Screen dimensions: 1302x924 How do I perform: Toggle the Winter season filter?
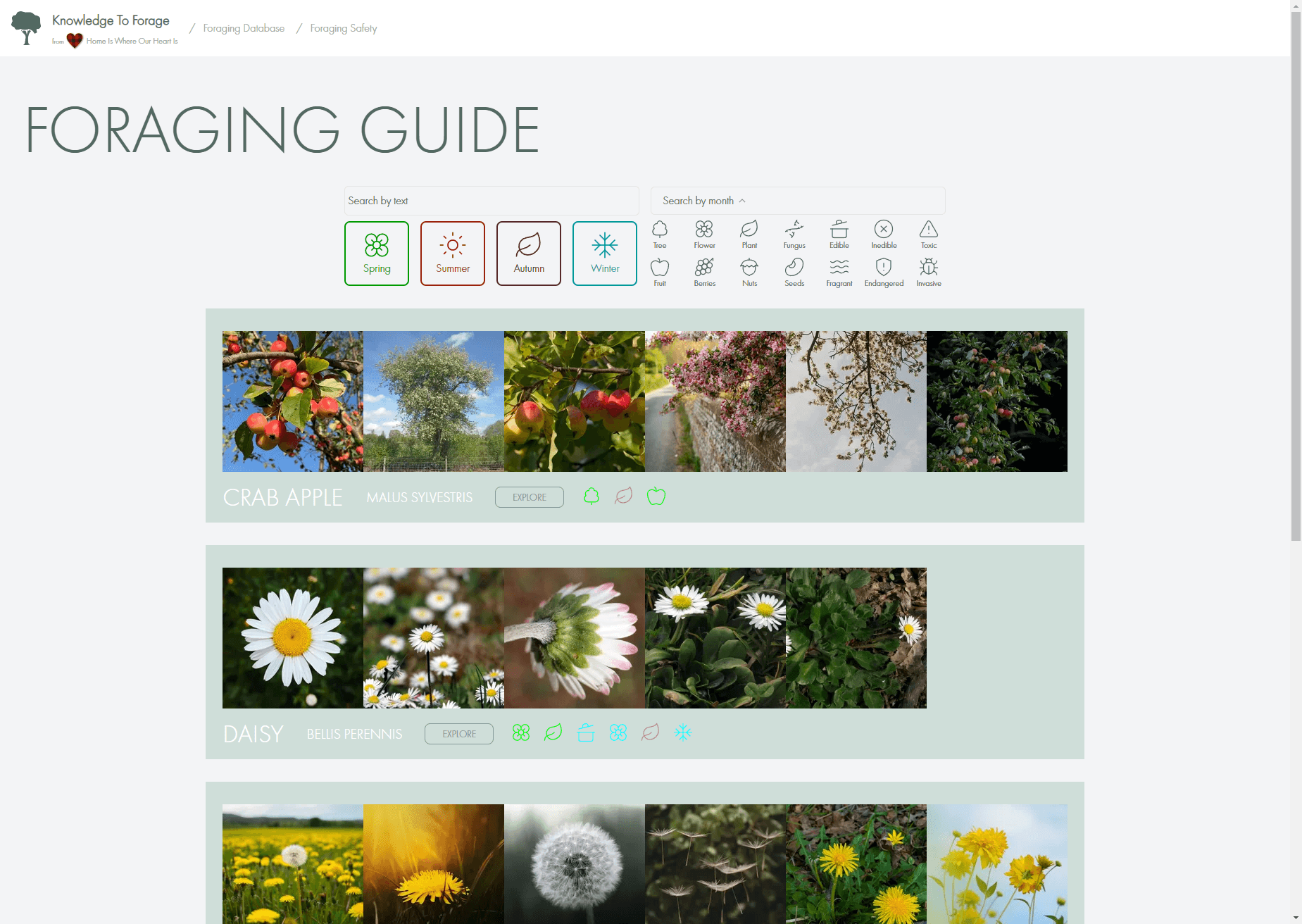(605, 254)
